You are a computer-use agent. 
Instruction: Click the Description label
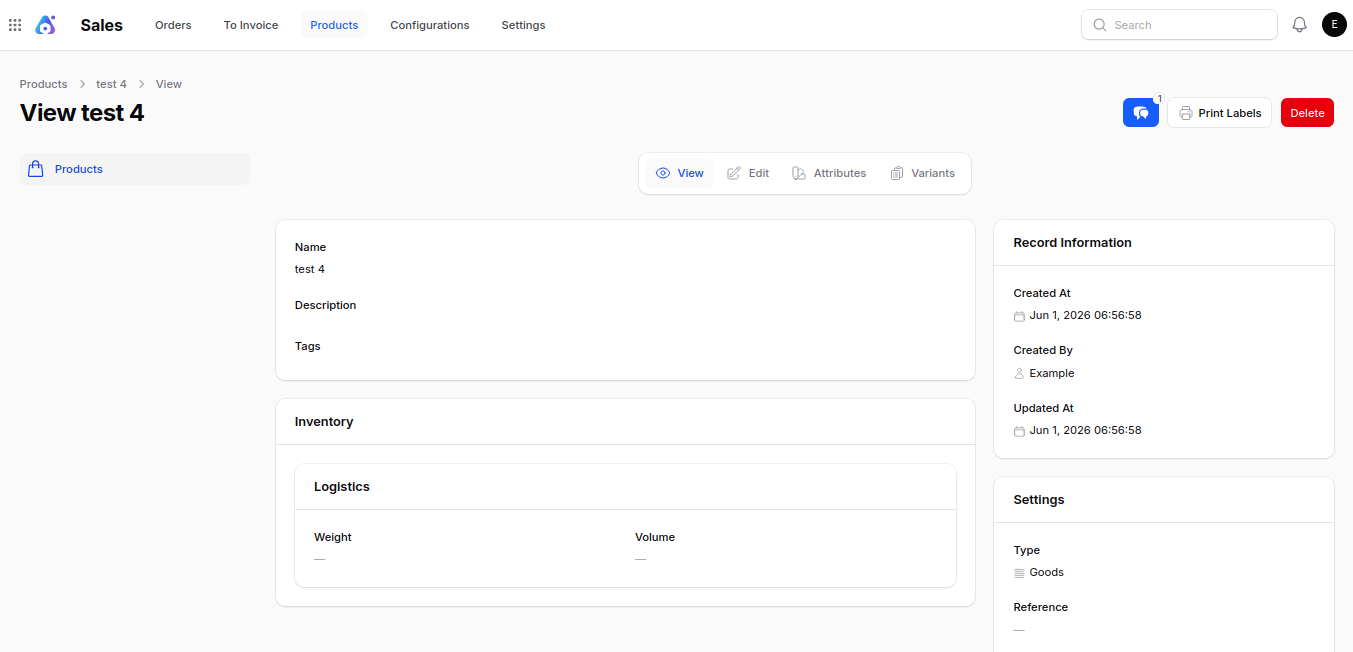tap(325, 305)
